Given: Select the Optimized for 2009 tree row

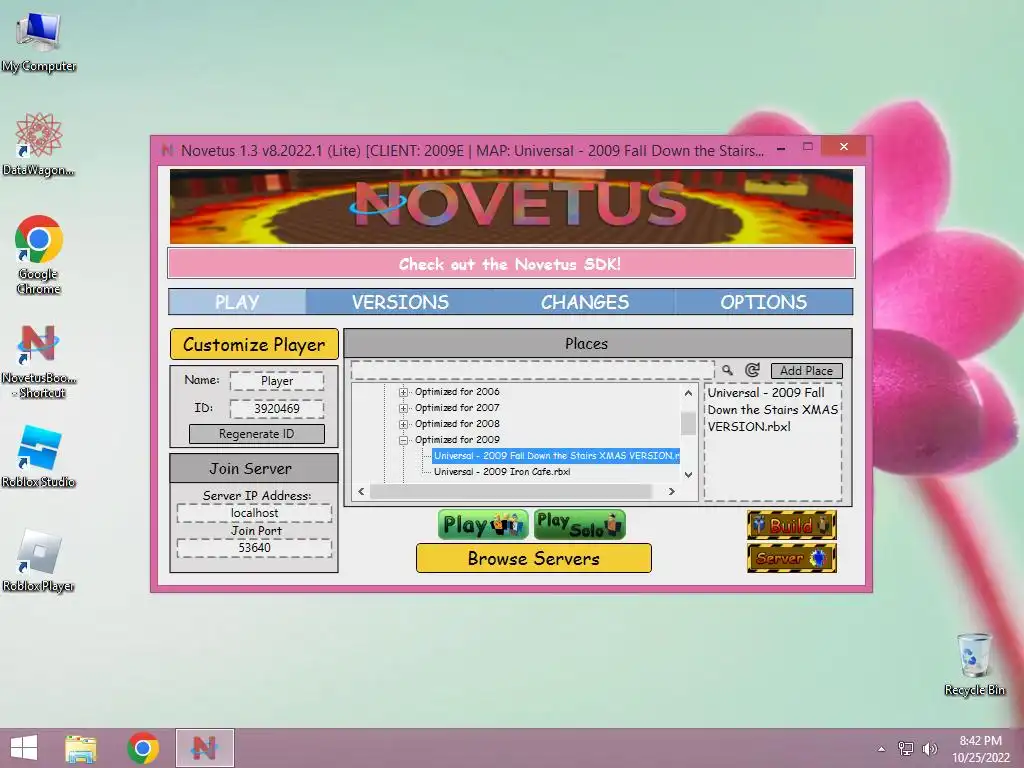Looking at the screenshot, I should [457, 440].
